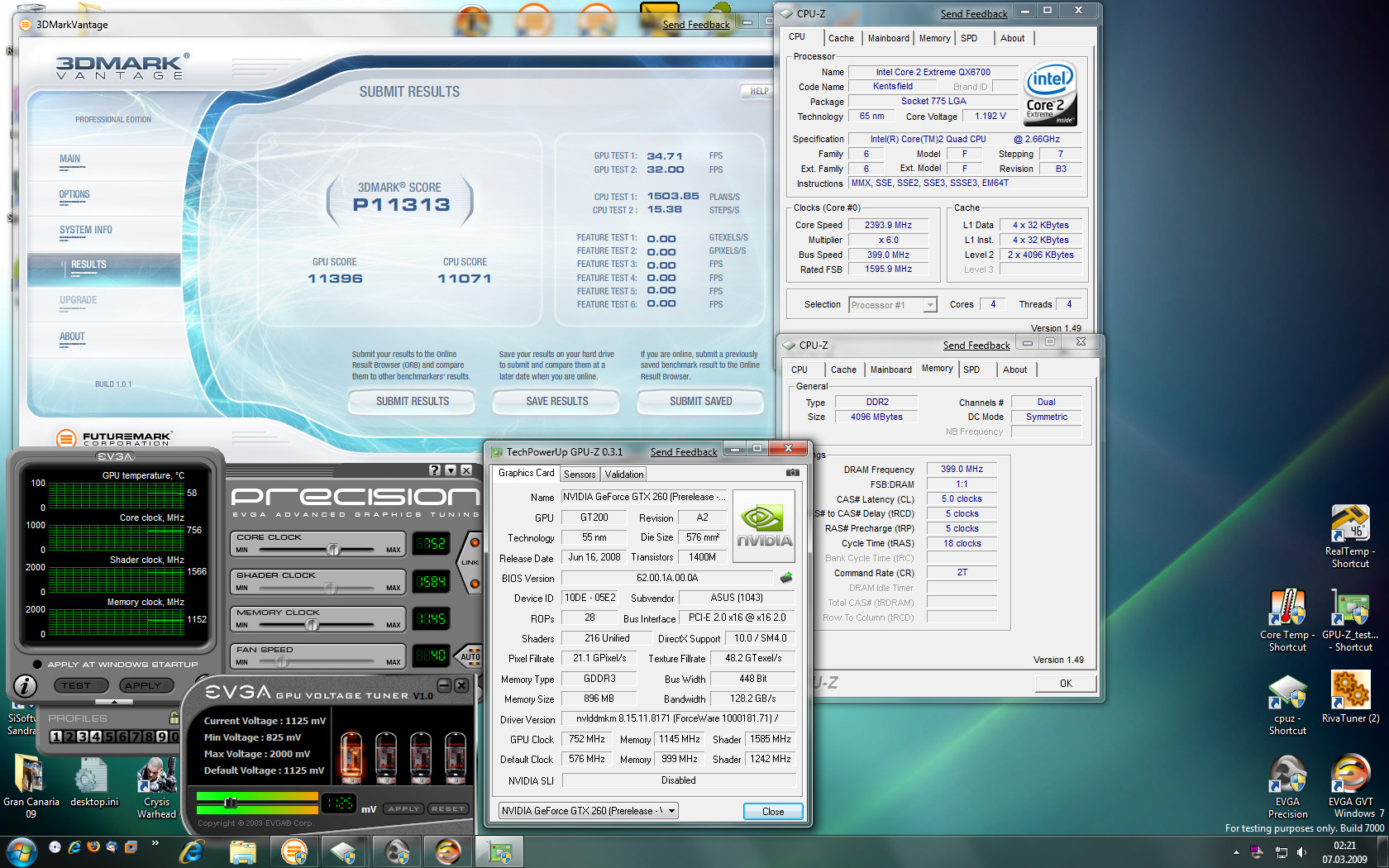
Task: Open Mainboard tab in upper CPU-Z window
Action: point(888,38)
